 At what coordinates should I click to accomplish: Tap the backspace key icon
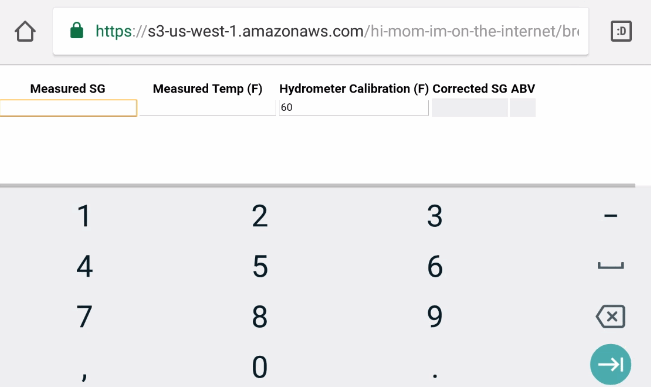coord(610,316)
